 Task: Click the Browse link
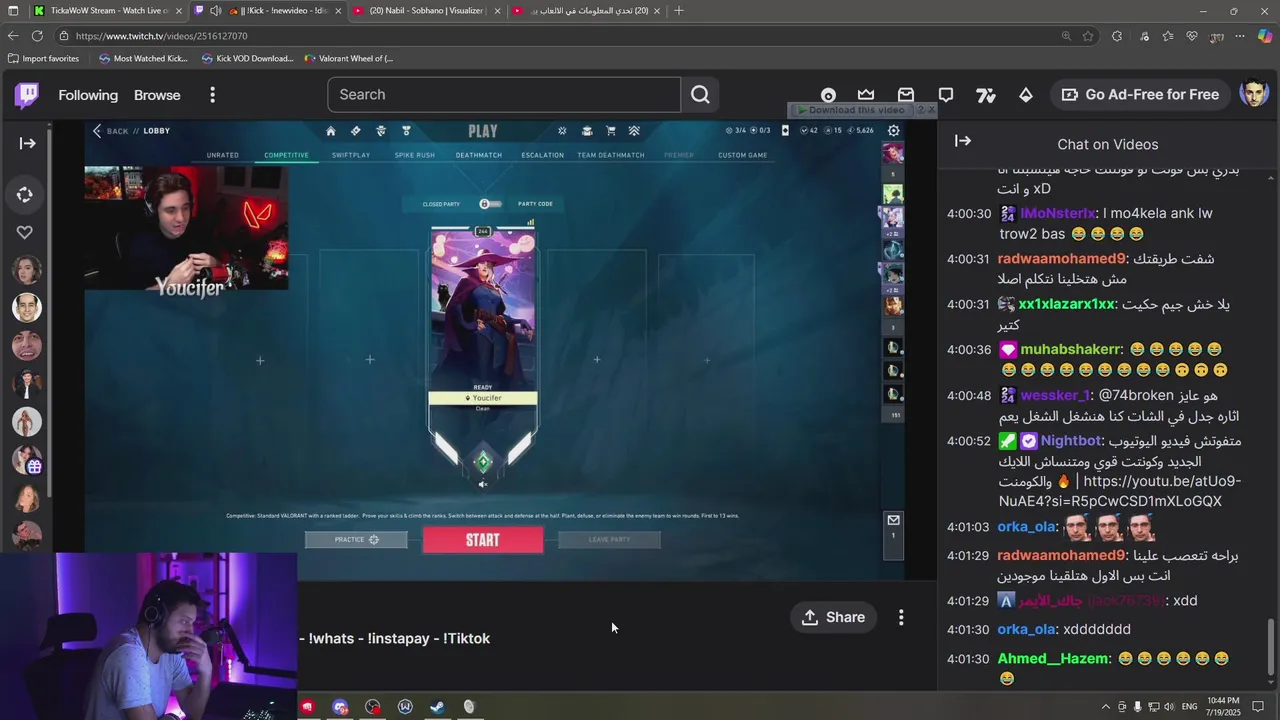click(157, 95)
